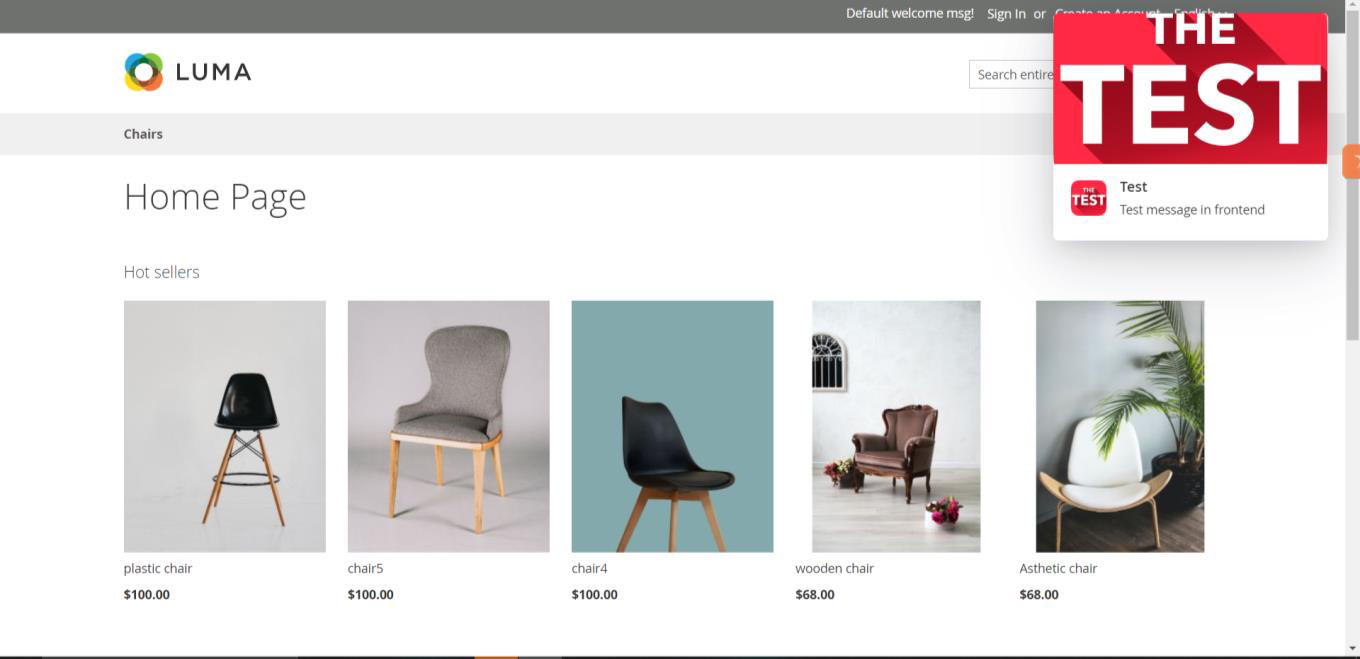Click the chair5 product name link
This screenshot has height=659, width=1360.
[366, 568]
